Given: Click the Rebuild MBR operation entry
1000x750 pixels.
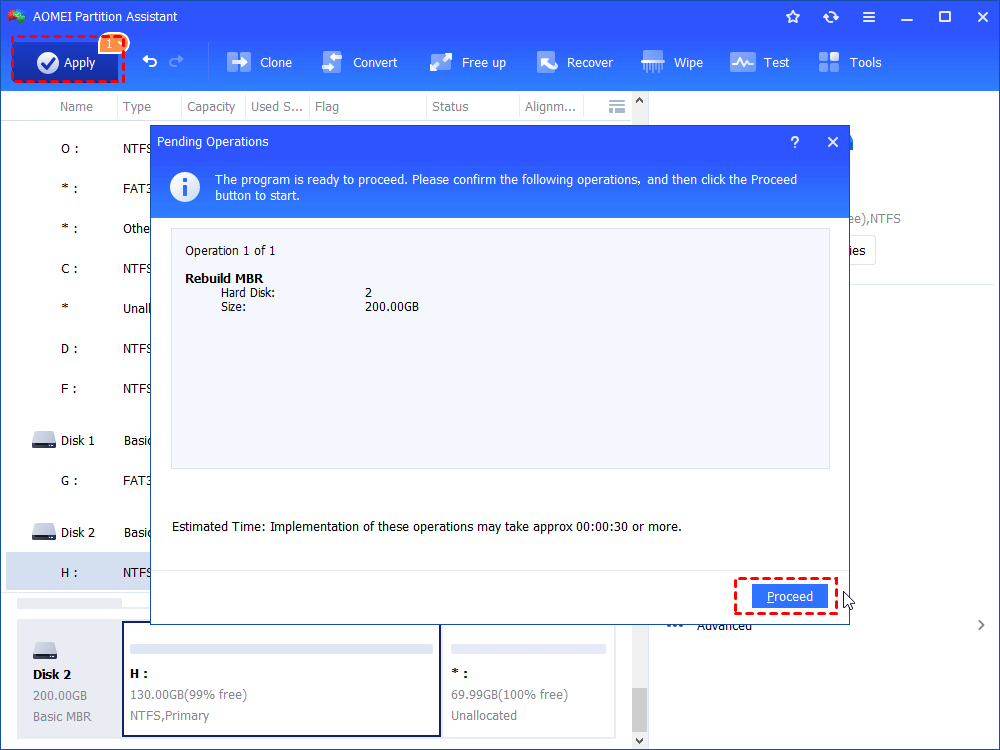Looking at the screenshot, I should click(x=224, y=278).
